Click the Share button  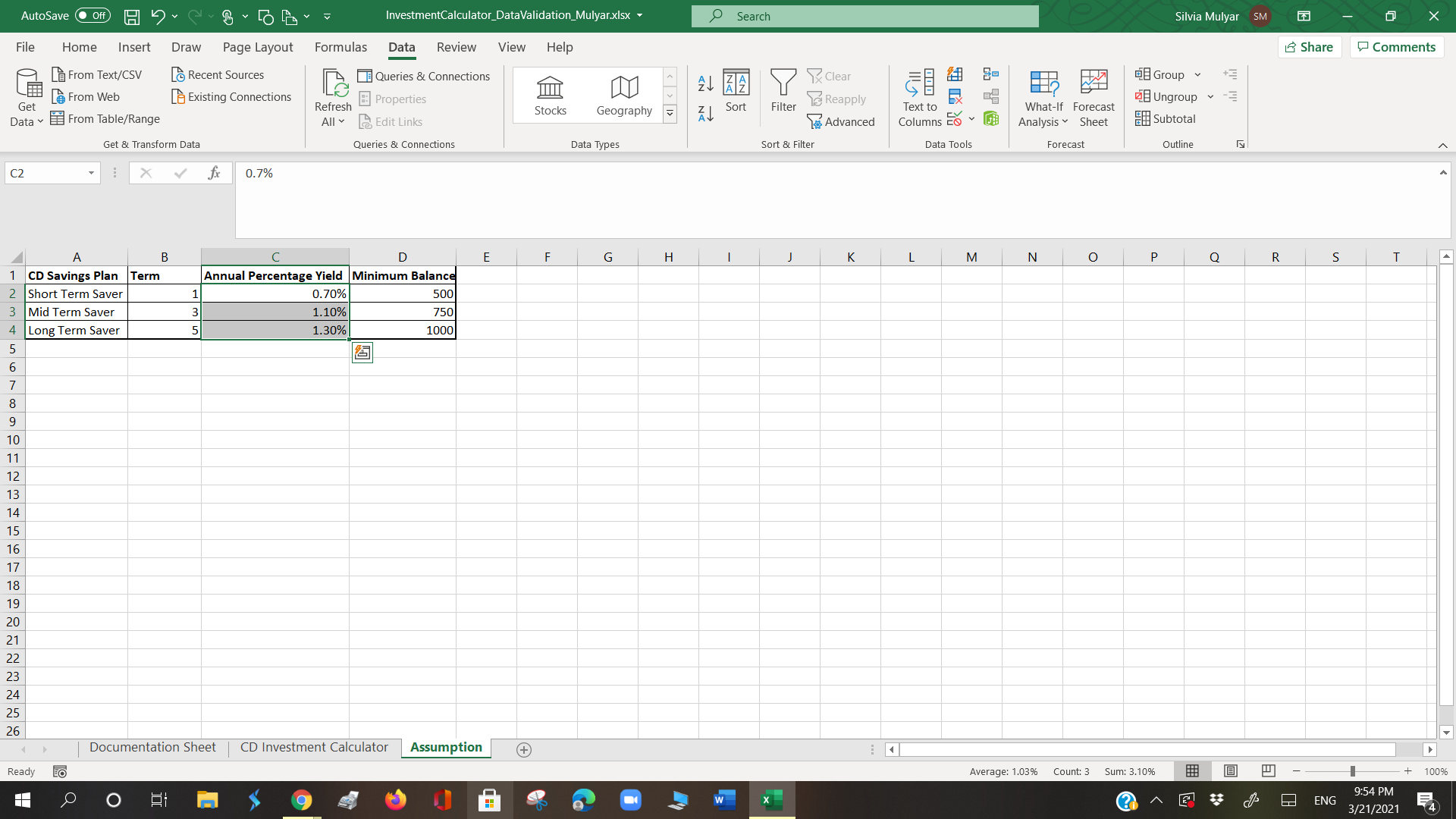(x=1309, y=47)
